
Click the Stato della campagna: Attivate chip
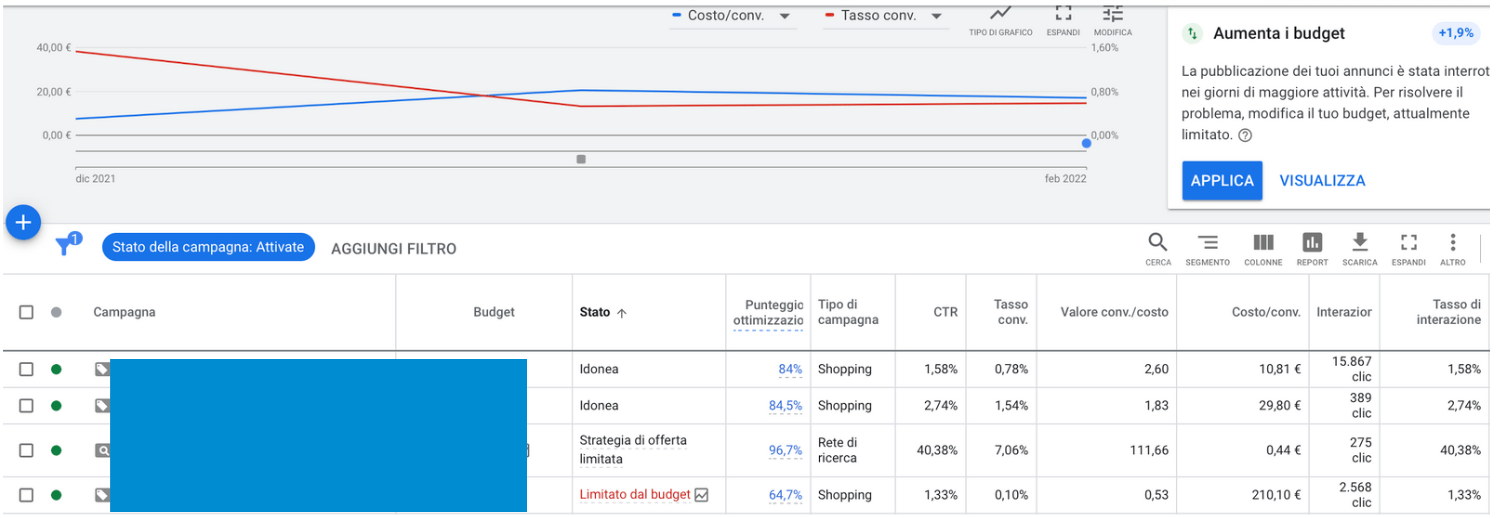(208, 247)
